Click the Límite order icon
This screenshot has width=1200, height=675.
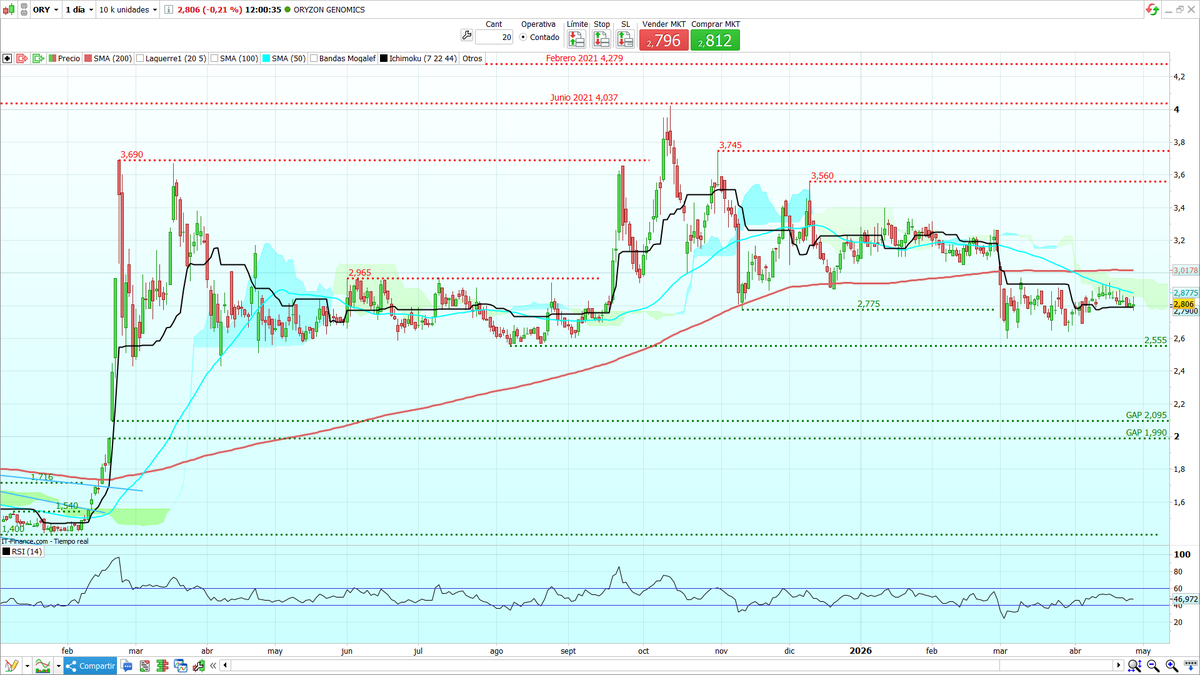577,39
